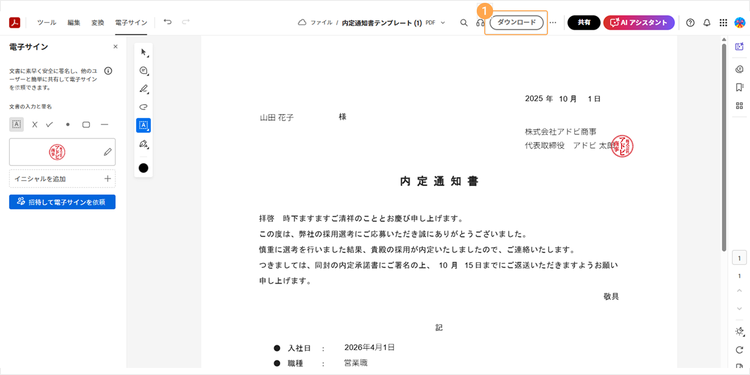Open the ツール menu
This screenshot has height=375, width=750.
pos(46,22)
